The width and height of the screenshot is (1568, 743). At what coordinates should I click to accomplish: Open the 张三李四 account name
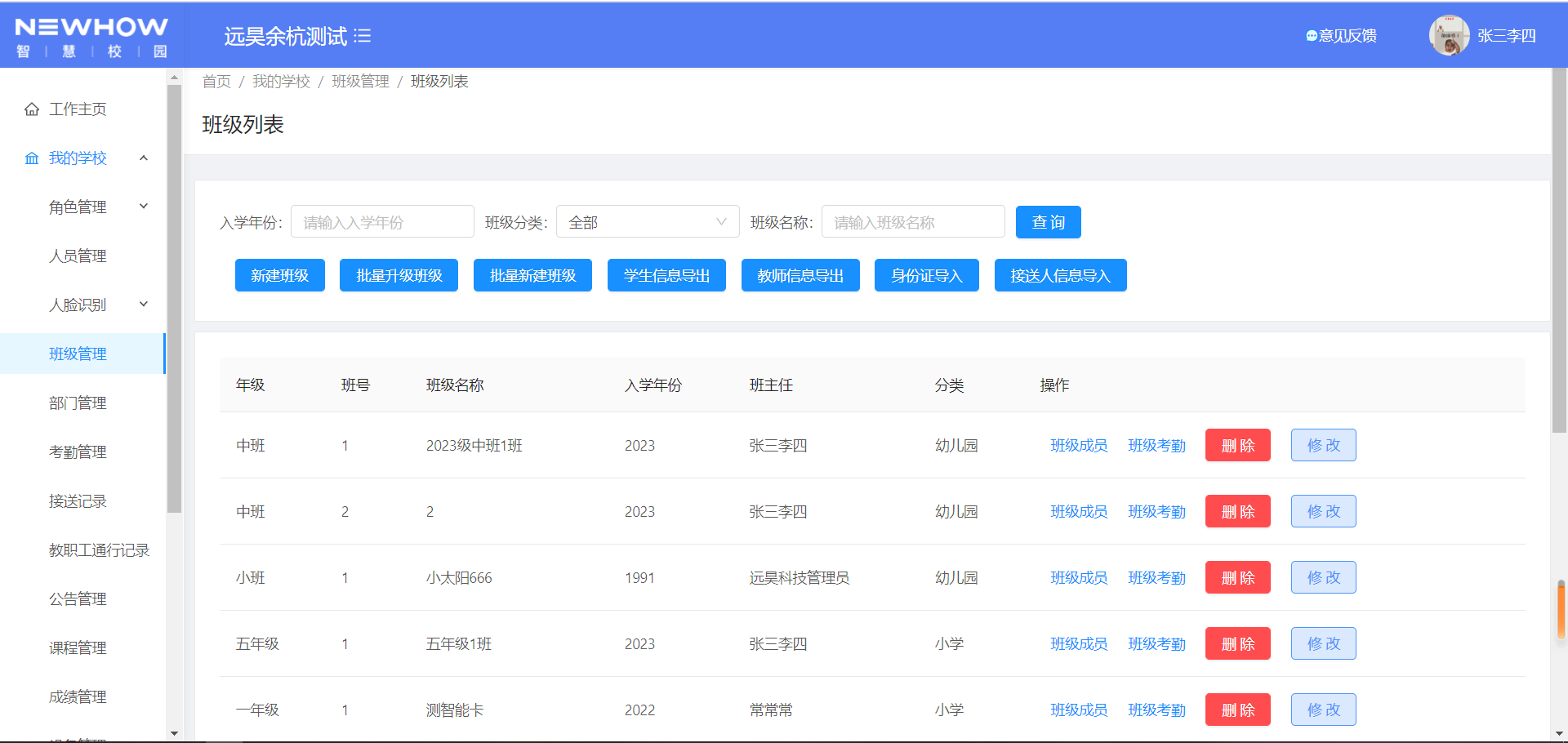click(x=1506, y=36)
